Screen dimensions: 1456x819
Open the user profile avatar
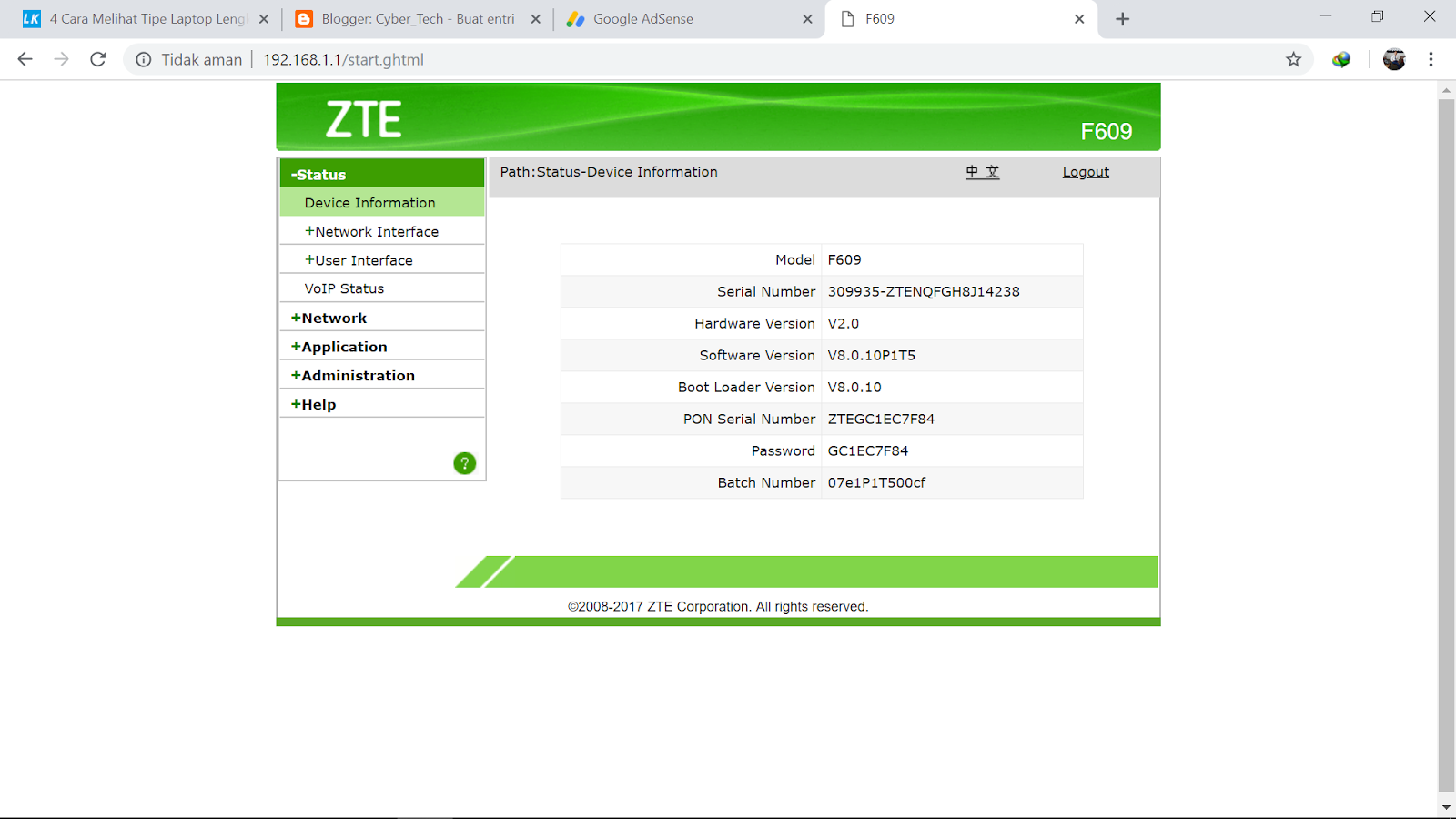(x=1394, y=59)
